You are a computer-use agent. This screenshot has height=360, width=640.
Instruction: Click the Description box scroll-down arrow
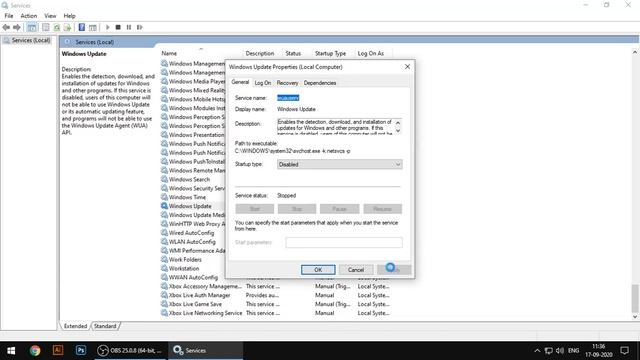[x=398, y=131]
